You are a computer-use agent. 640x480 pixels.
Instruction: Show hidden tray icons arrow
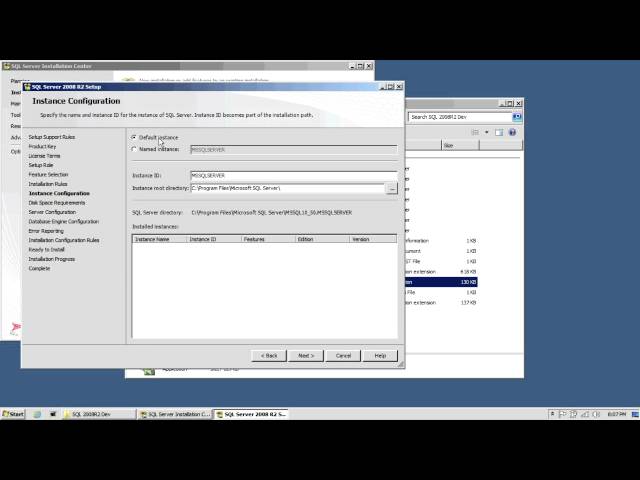point(552,414)
